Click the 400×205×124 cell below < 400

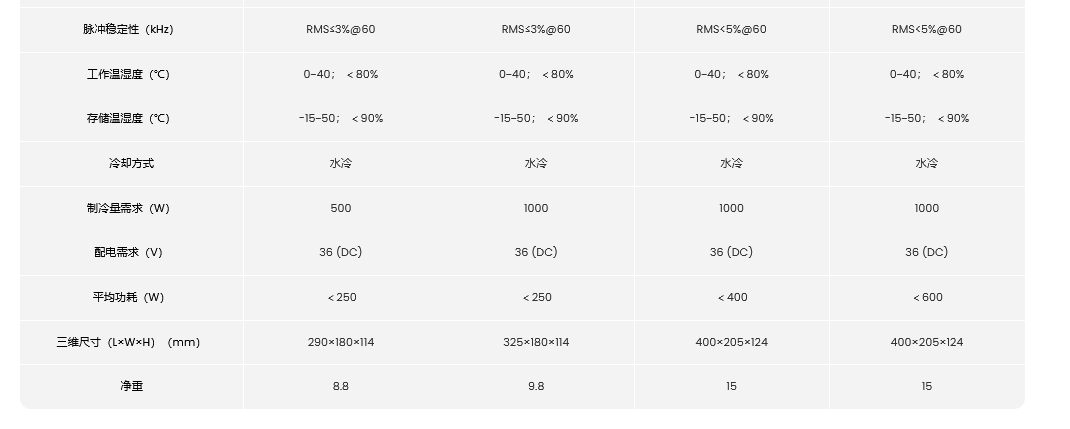[731, 342]
